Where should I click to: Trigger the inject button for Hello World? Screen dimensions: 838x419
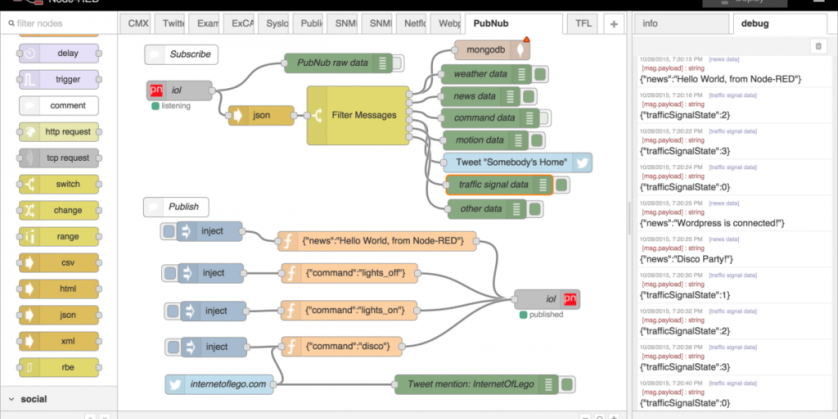click(169, 231)
